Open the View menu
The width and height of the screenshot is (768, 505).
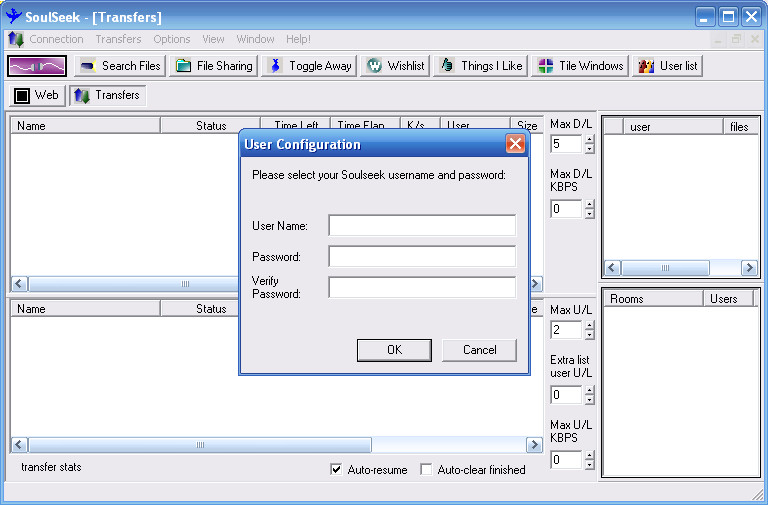point(213,39)
